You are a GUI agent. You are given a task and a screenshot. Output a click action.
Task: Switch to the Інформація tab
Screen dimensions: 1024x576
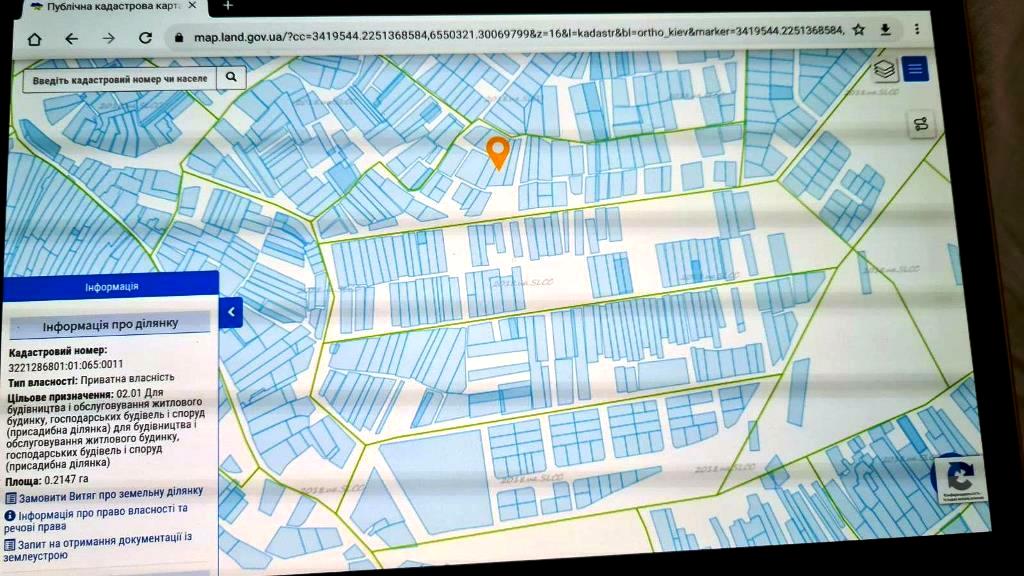(x=111, y=287)
